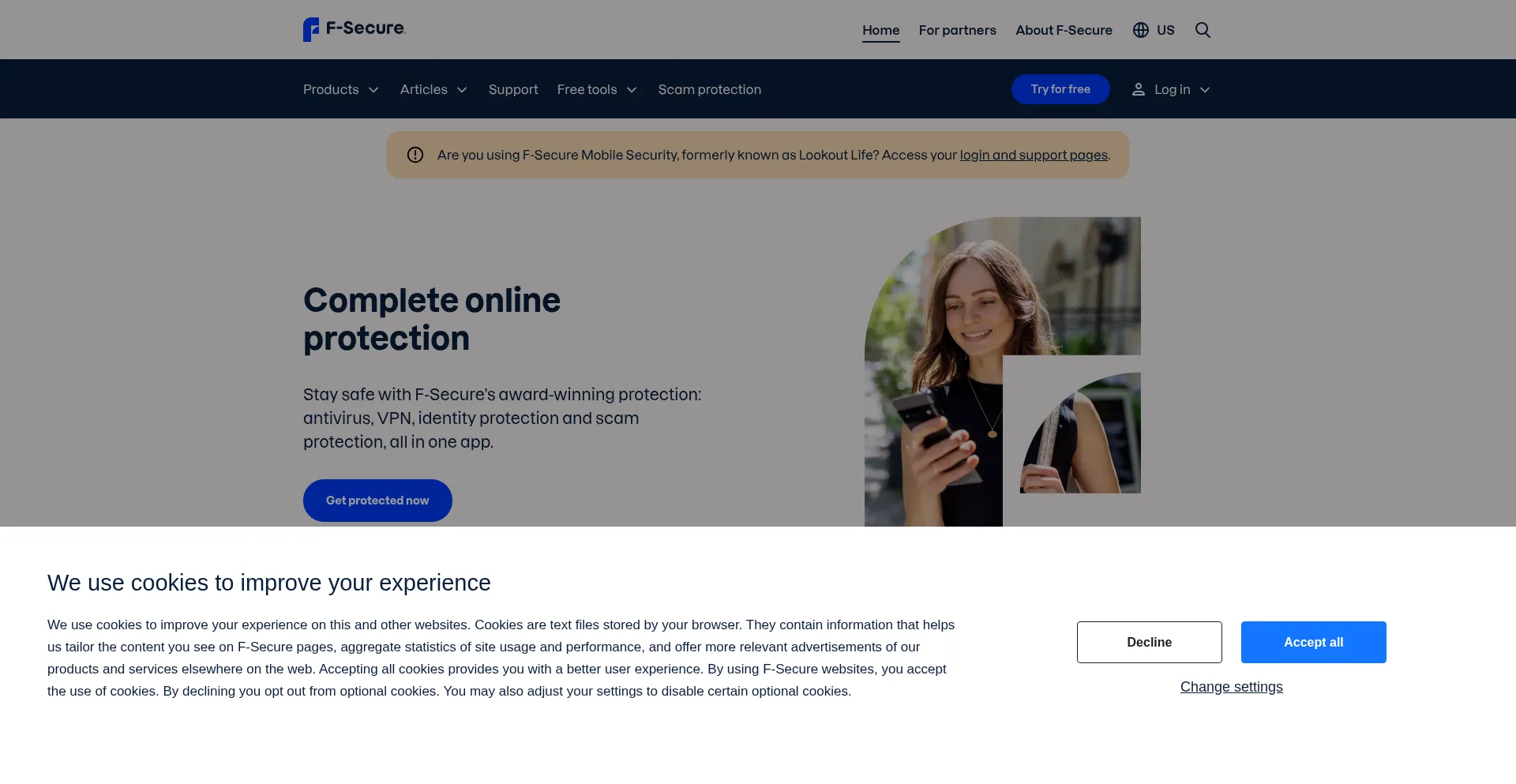Open search with magnifying glass icon

(1203, 30)
